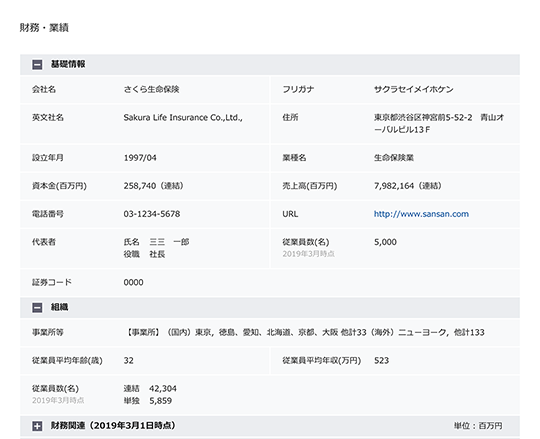540x439 pixels.
Task: Click the 売上高(百万円) label
Action: (x=310, y=186)
